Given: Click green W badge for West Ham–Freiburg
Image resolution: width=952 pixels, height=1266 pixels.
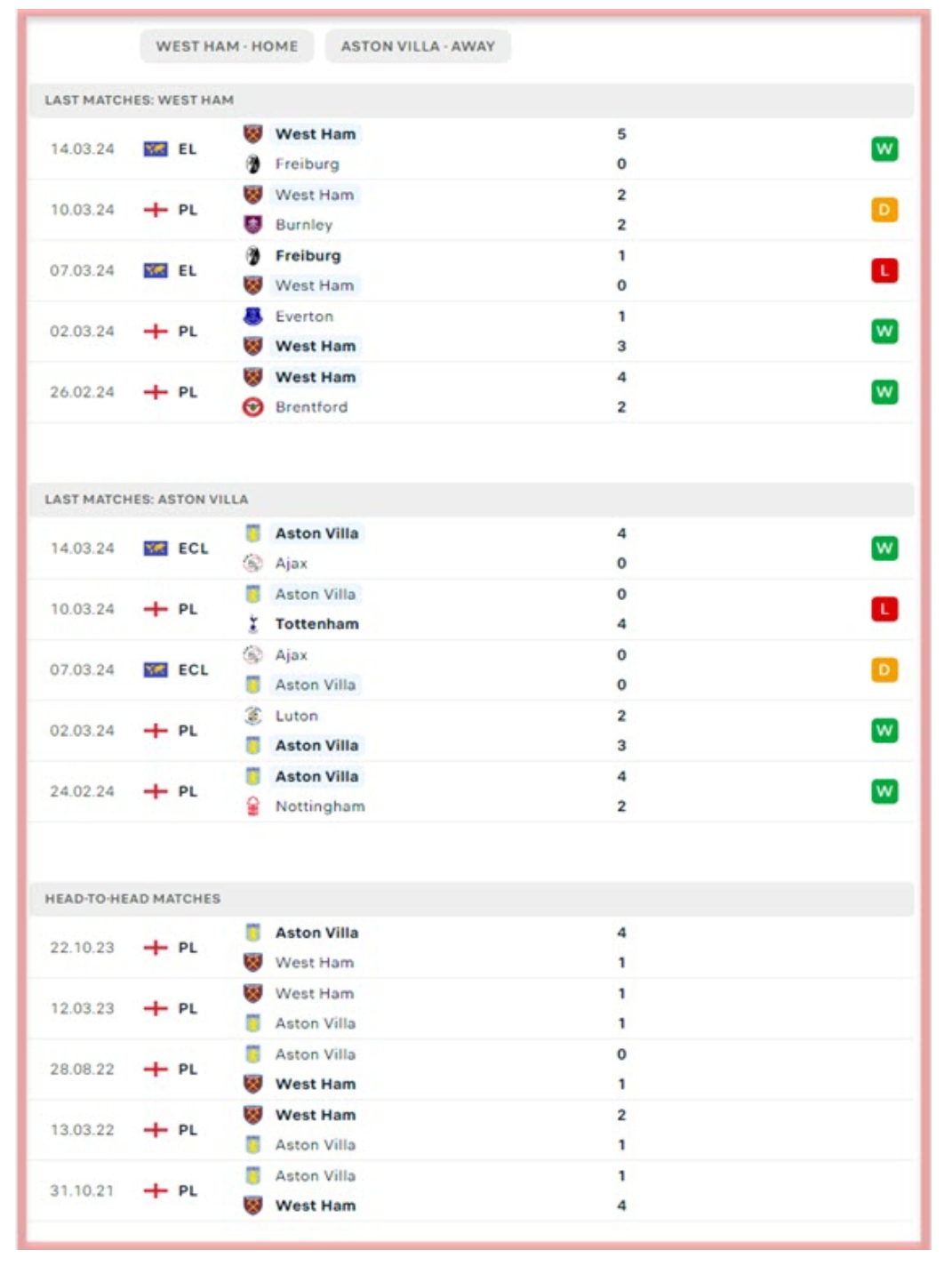Looking at the screenshot, I should pos(884,149).
